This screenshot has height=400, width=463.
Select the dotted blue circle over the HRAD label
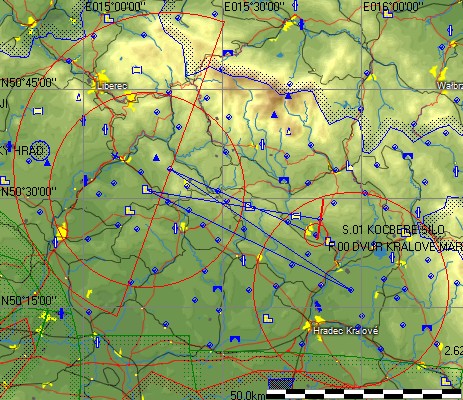click(x=39, y=150)
